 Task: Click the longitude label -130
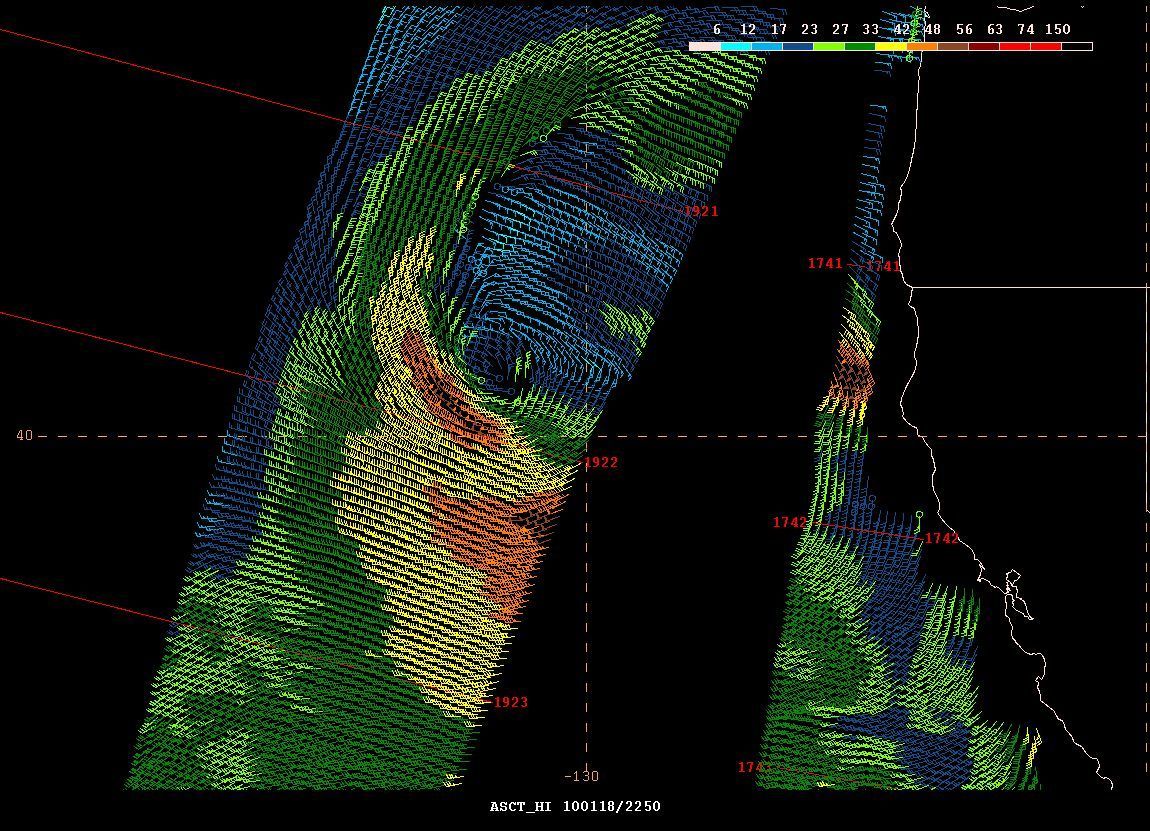point(582,776)
